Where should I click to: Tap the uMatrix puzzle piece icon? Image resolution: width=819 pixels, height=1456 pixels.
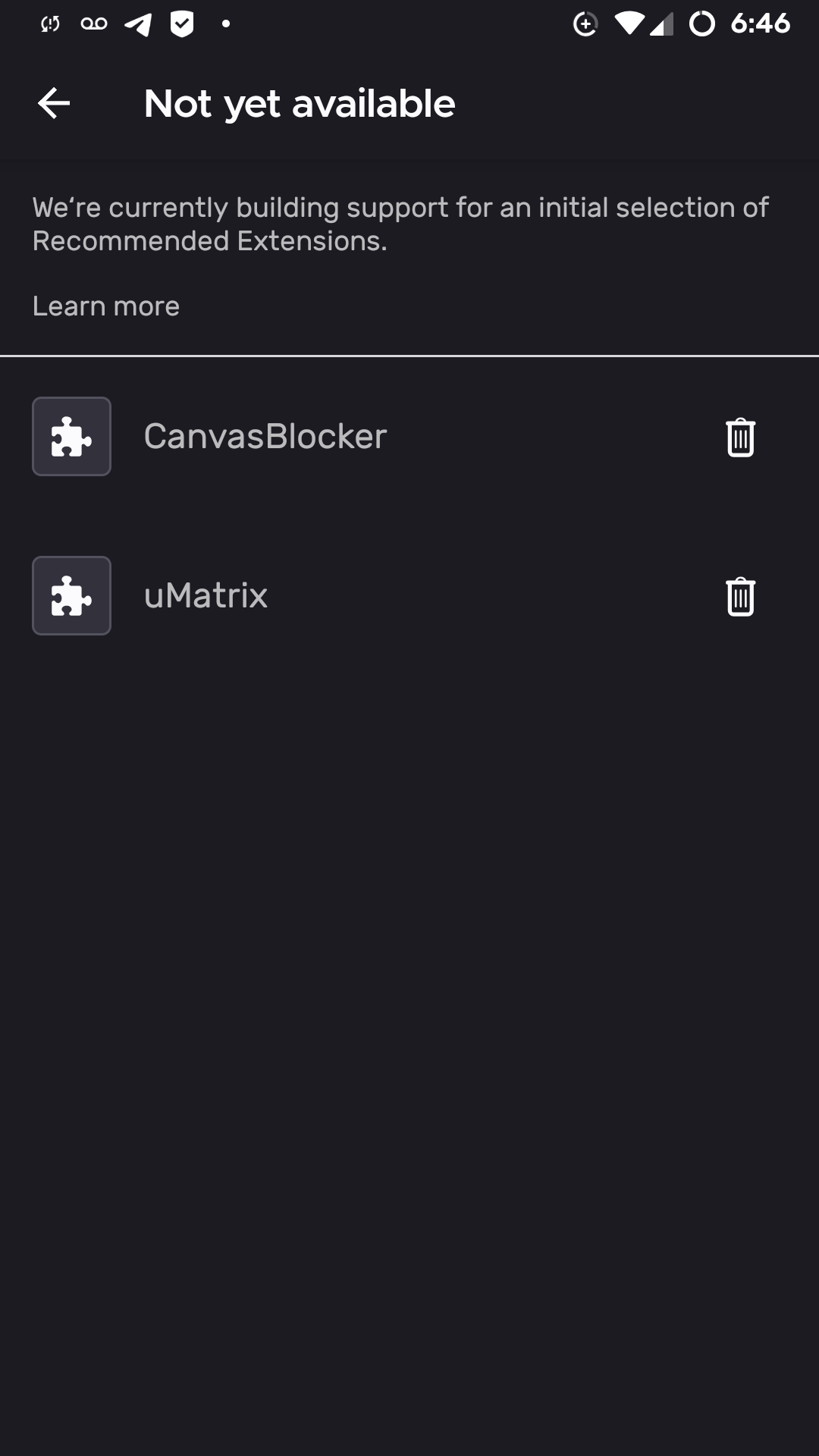click(72, 596)
